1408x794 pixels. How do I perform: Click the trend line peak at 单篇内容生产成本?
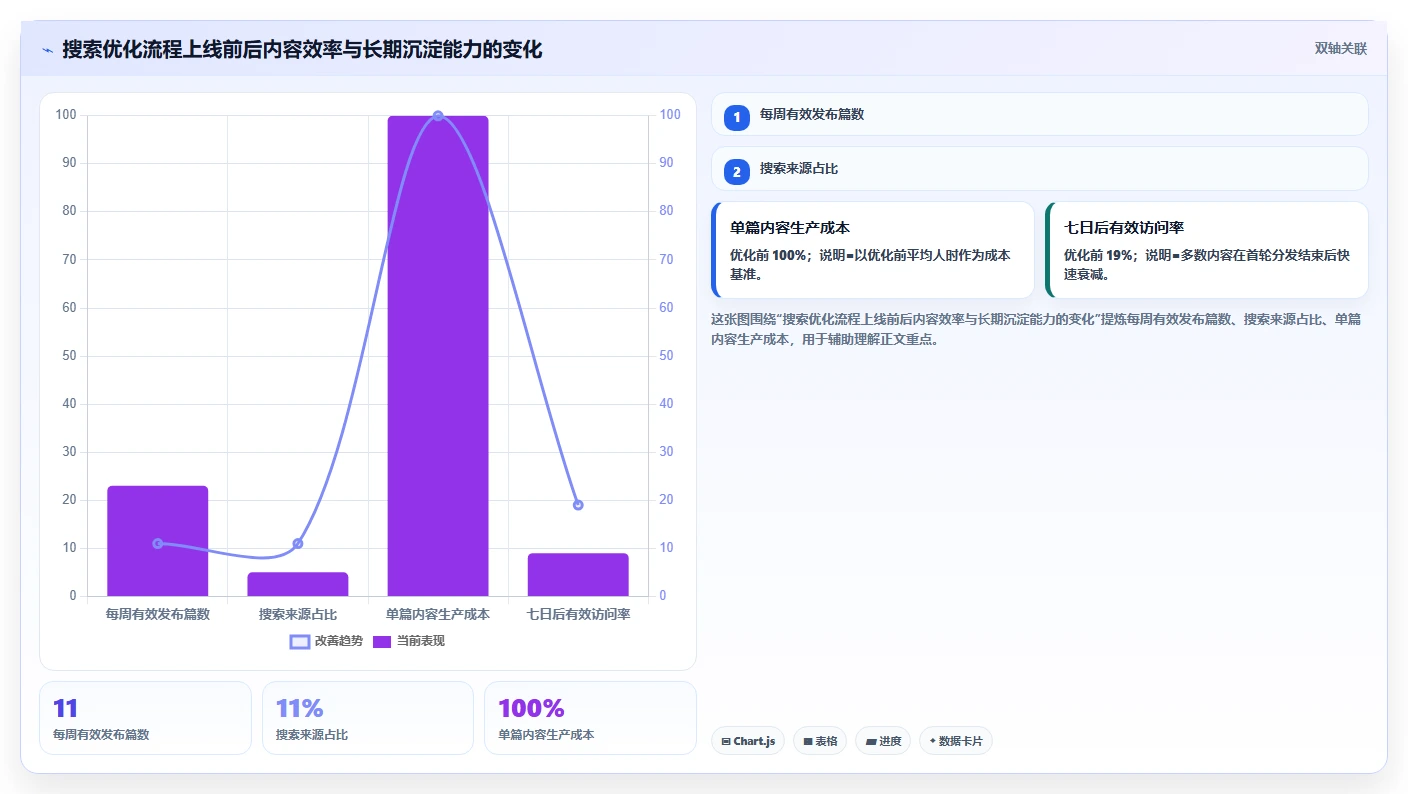coord(438,116)
